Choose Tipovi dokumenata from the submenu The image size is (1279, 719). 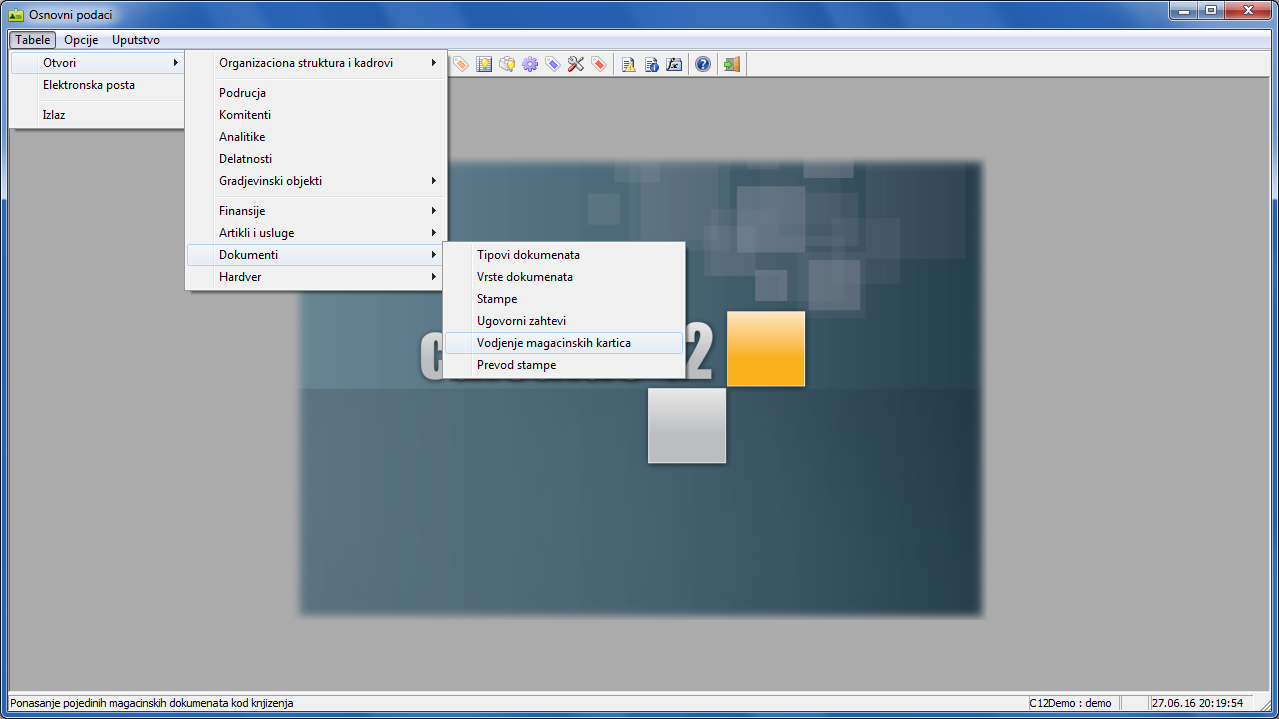(528, 255)
